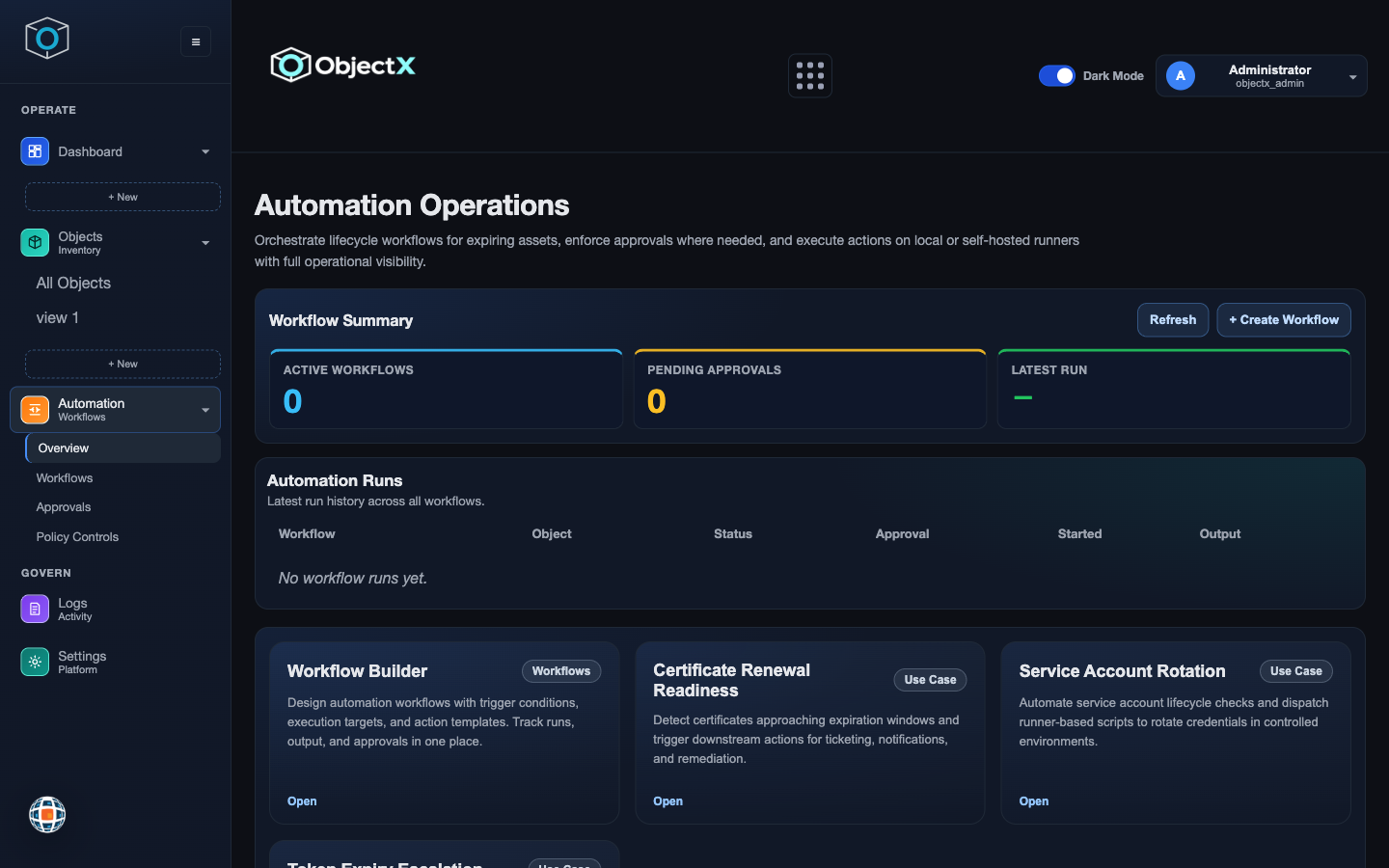1389x868 pixels.
Task: Toggle Dark Mode switch off
Action: (x=1057, y=76)
